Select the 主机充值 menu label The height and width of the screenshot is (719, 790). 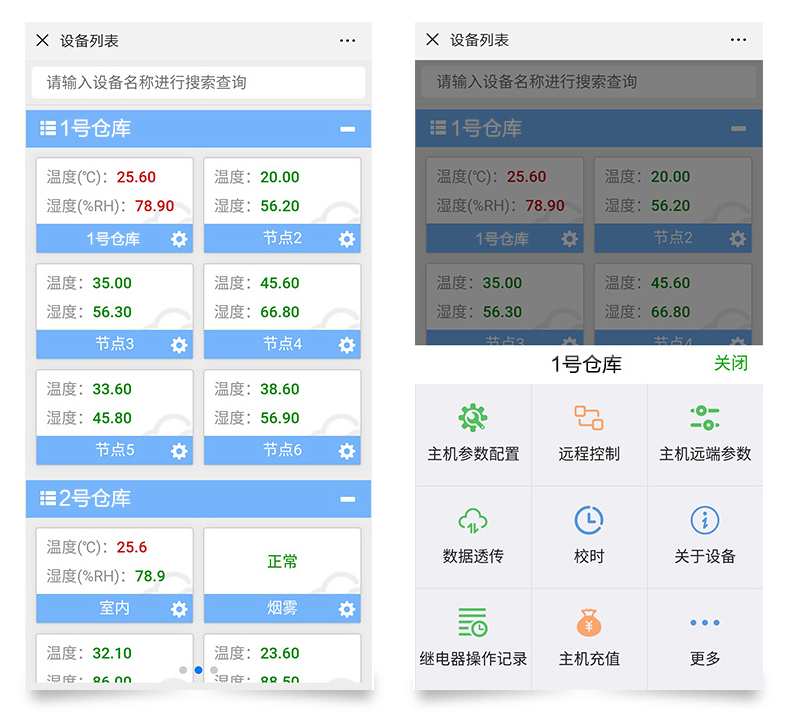(x=589, y=659)
